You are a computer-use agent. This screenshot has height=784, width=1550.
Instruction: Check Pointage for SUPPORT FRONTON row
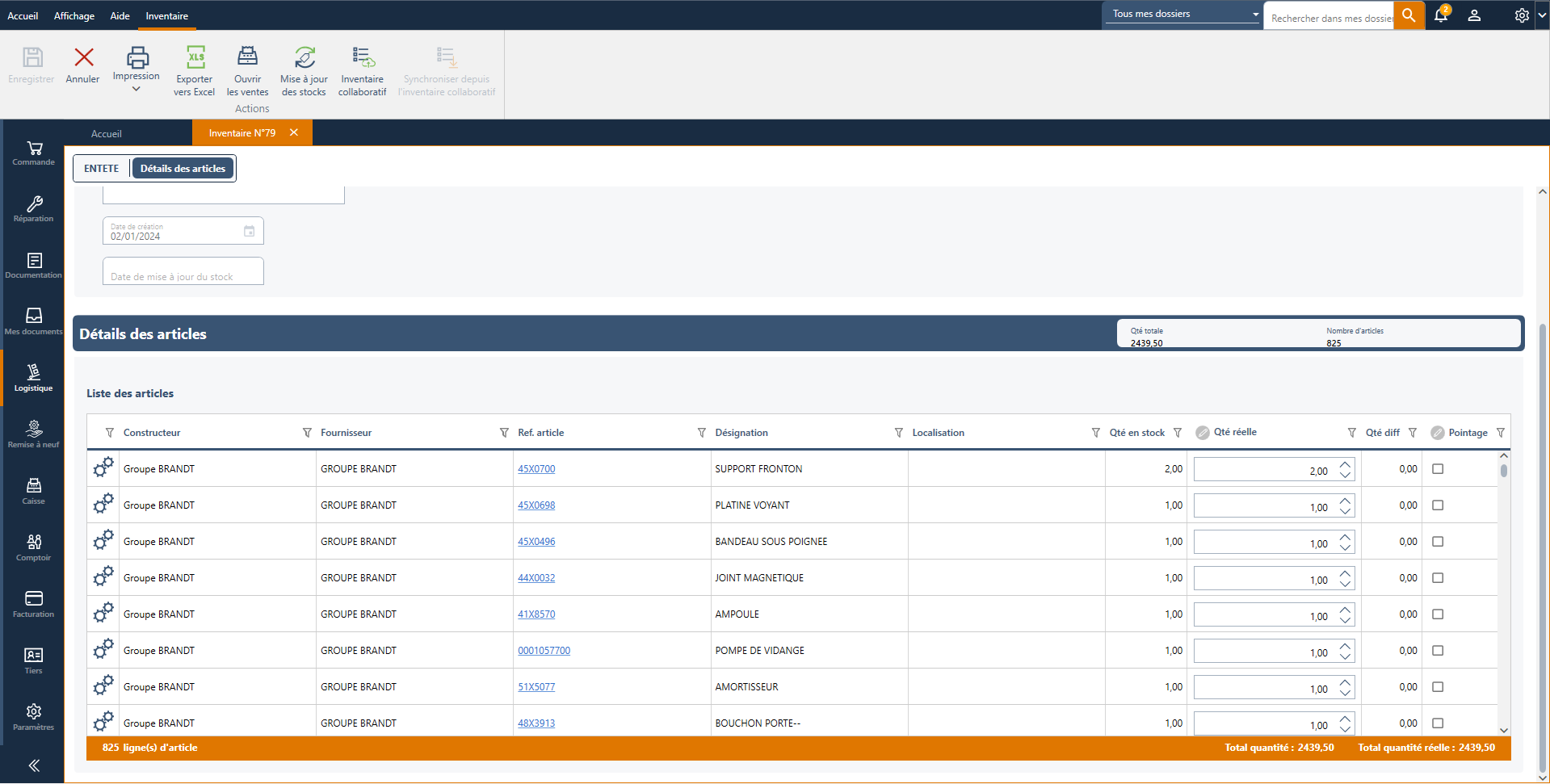coord(1438,469)
